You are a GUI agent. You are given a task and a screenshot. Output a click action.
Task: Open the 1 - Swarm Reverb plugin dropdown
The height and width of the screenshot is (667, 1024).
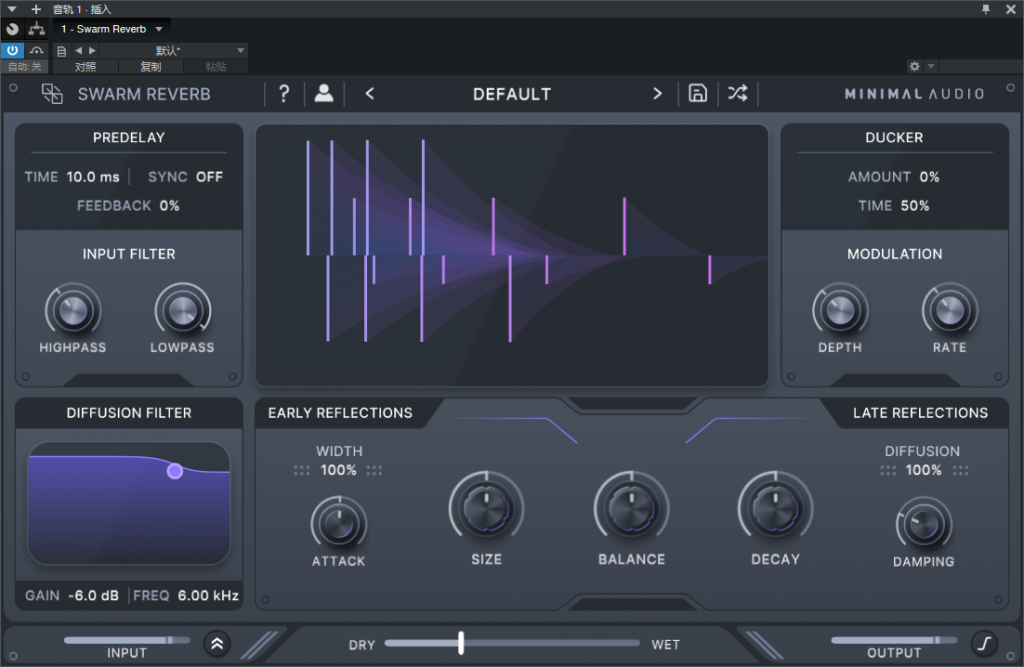point(112,29)
